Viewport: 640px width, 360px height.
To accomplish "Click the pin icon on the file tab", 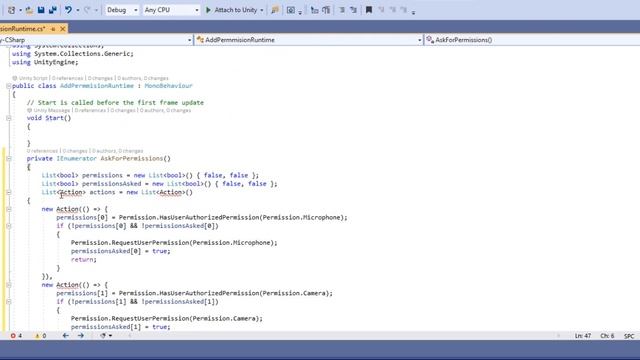I will pyautogui.click(x=53, y=29).
